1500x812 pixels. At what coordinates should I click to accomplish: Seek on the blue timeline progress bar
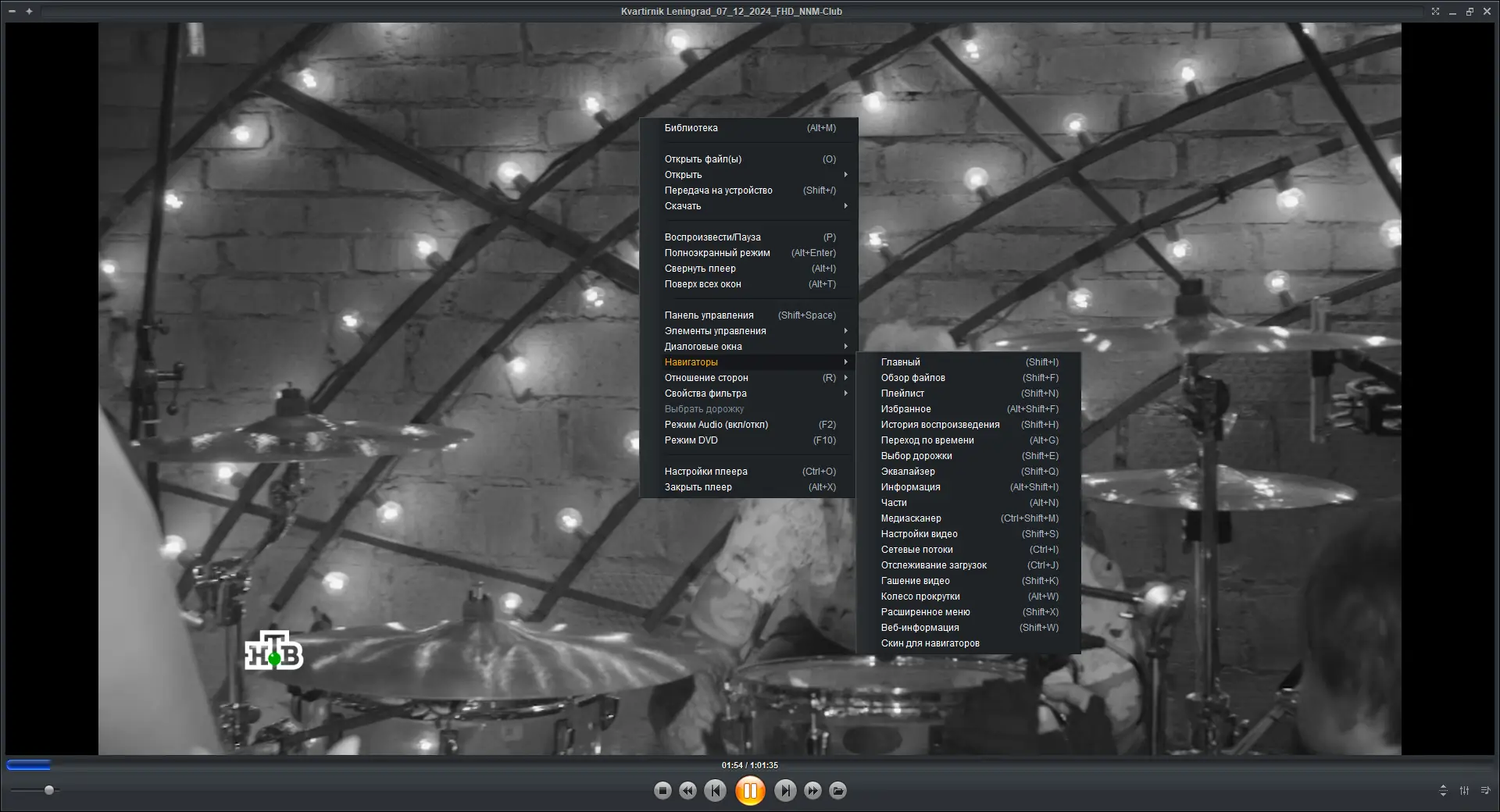(750, 765)
